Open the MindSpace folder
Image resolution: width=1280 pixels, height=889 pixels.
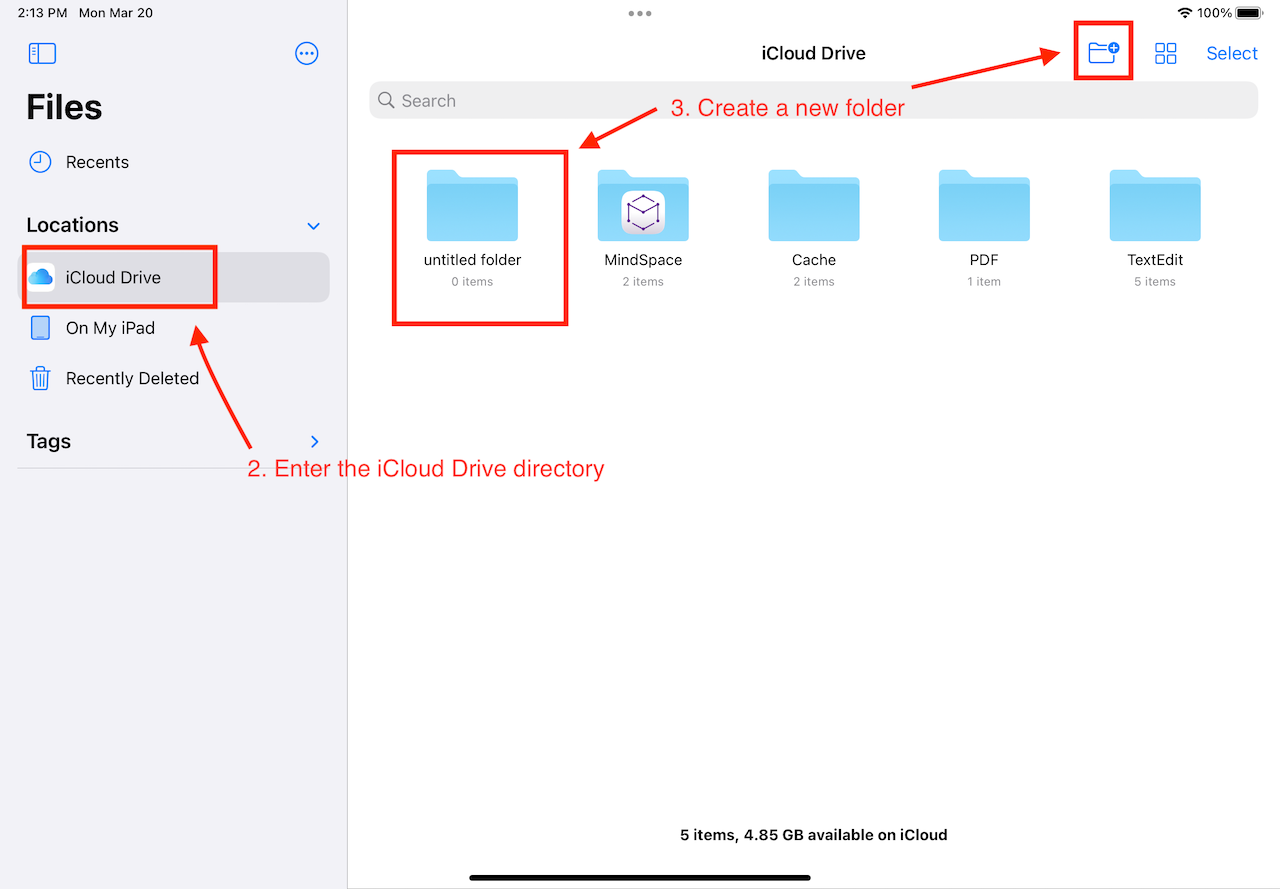click(x=643, y=207)
